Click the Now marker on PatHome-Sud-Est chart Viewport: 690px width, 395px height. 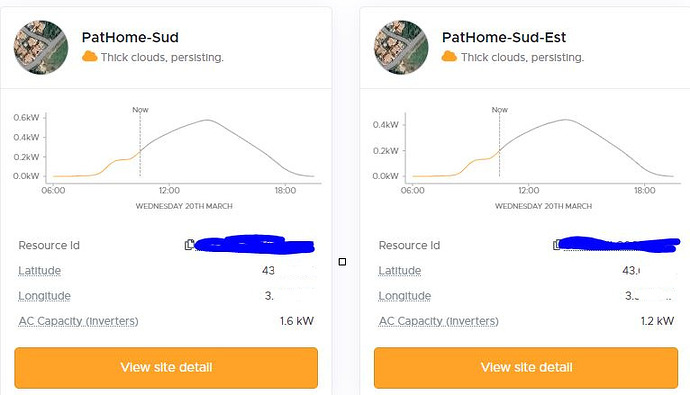coord(499,110)
